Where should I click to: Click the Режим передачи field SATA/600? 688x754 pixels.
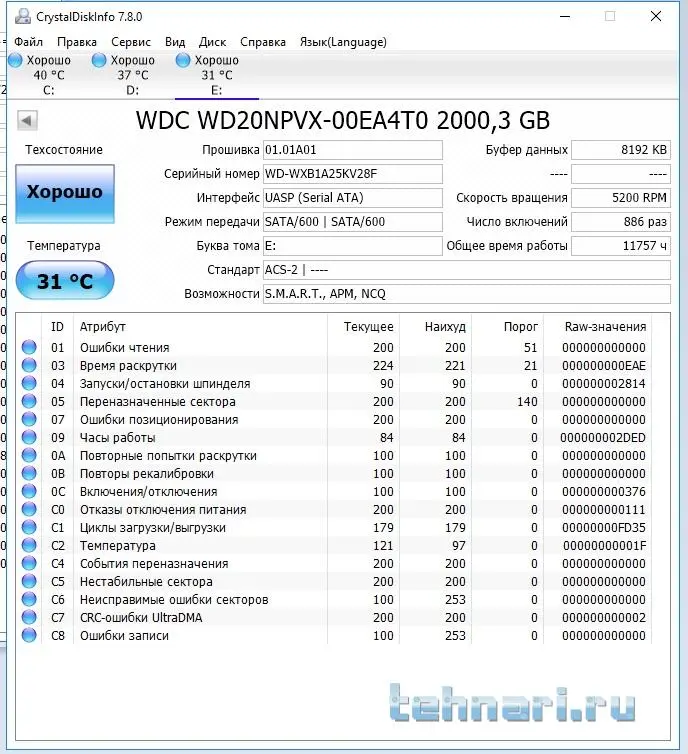coord(352,222)
